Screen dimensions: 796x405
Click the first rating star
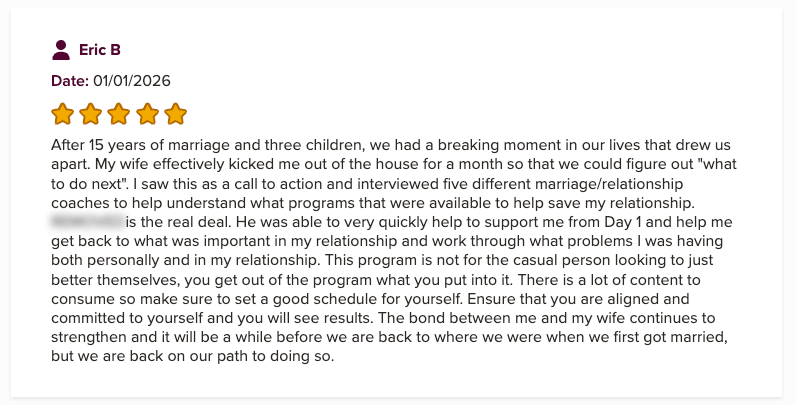pos(62,113)
